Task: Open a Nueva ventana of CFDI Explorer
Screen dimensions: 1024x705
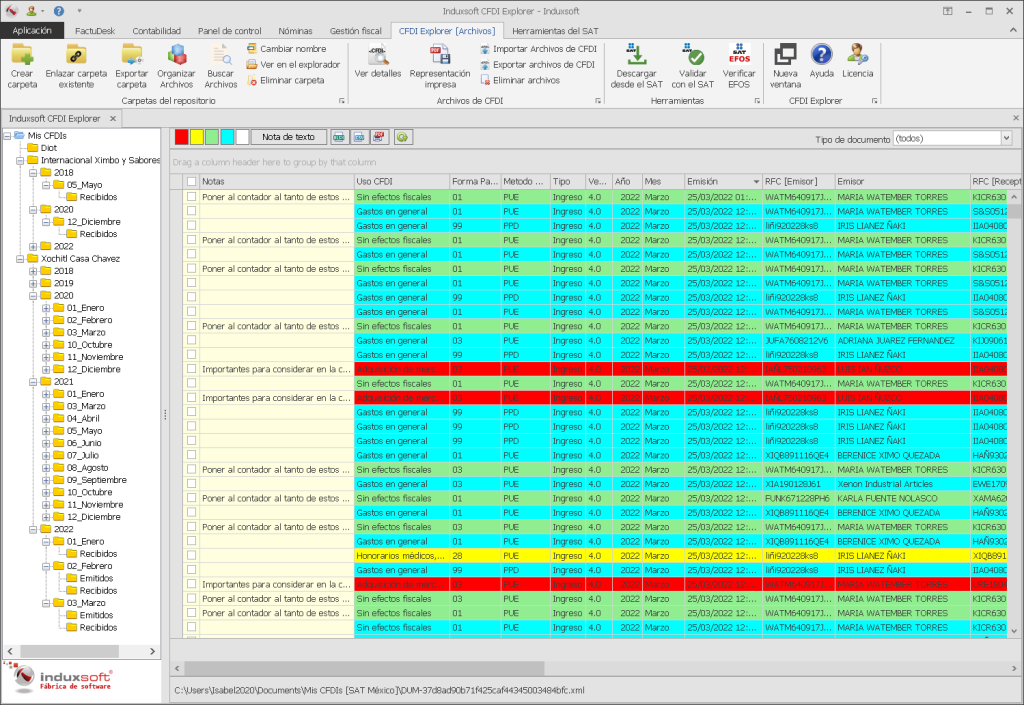Action: 785,67
